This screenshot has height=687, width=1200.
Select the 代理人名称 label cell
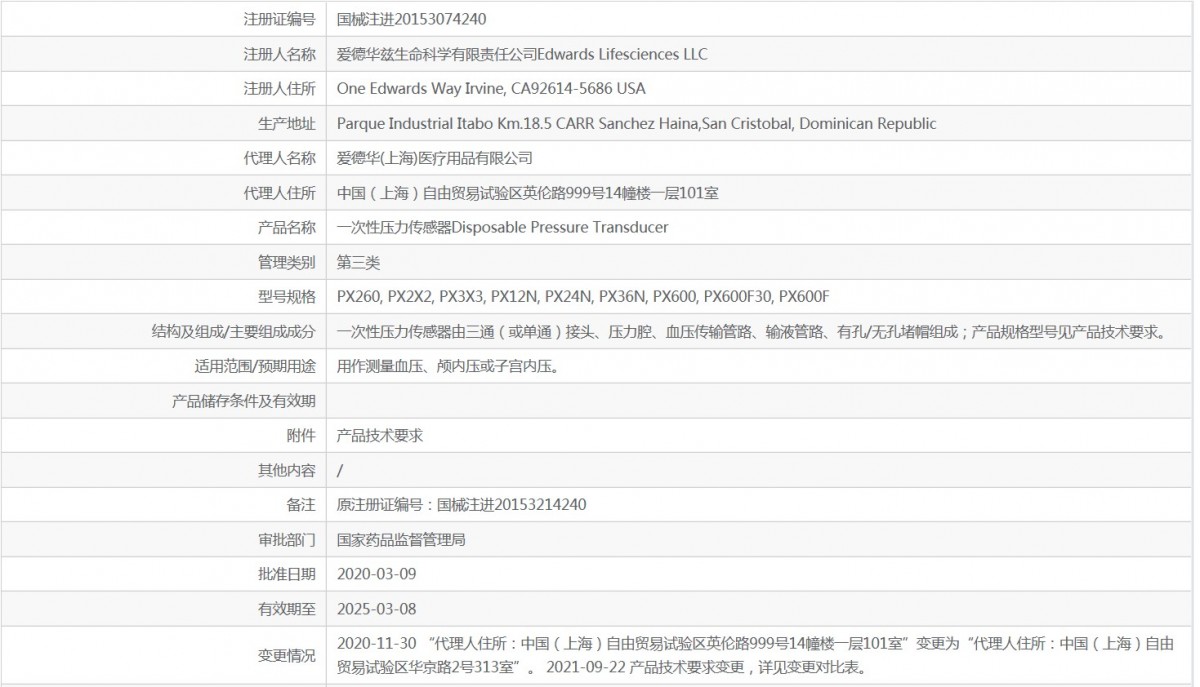[279, 158]
